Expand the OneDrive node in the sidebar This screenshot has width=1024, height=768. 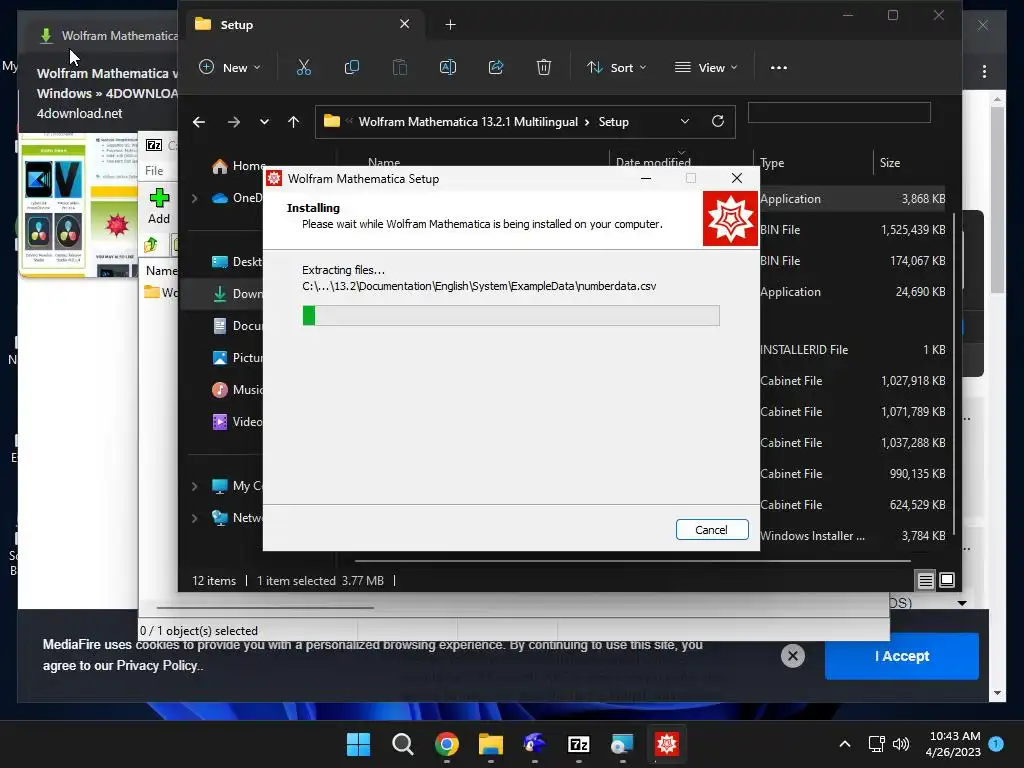pyautogui.click(x=194, y=198)
